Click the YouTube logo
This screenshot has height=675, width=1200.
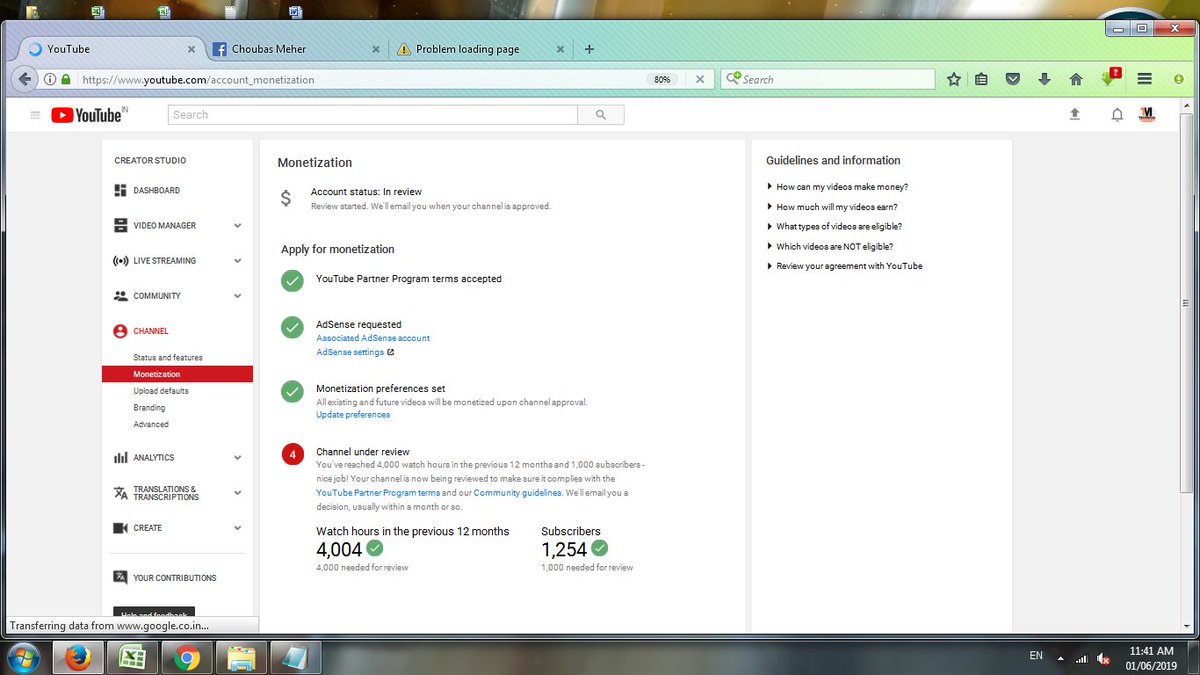coord(89,115)
